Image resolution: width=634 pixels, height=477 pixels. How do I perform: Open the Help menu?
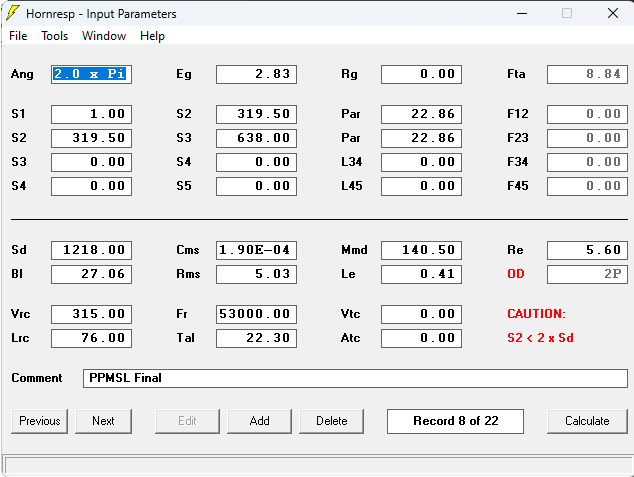point(152,36)
